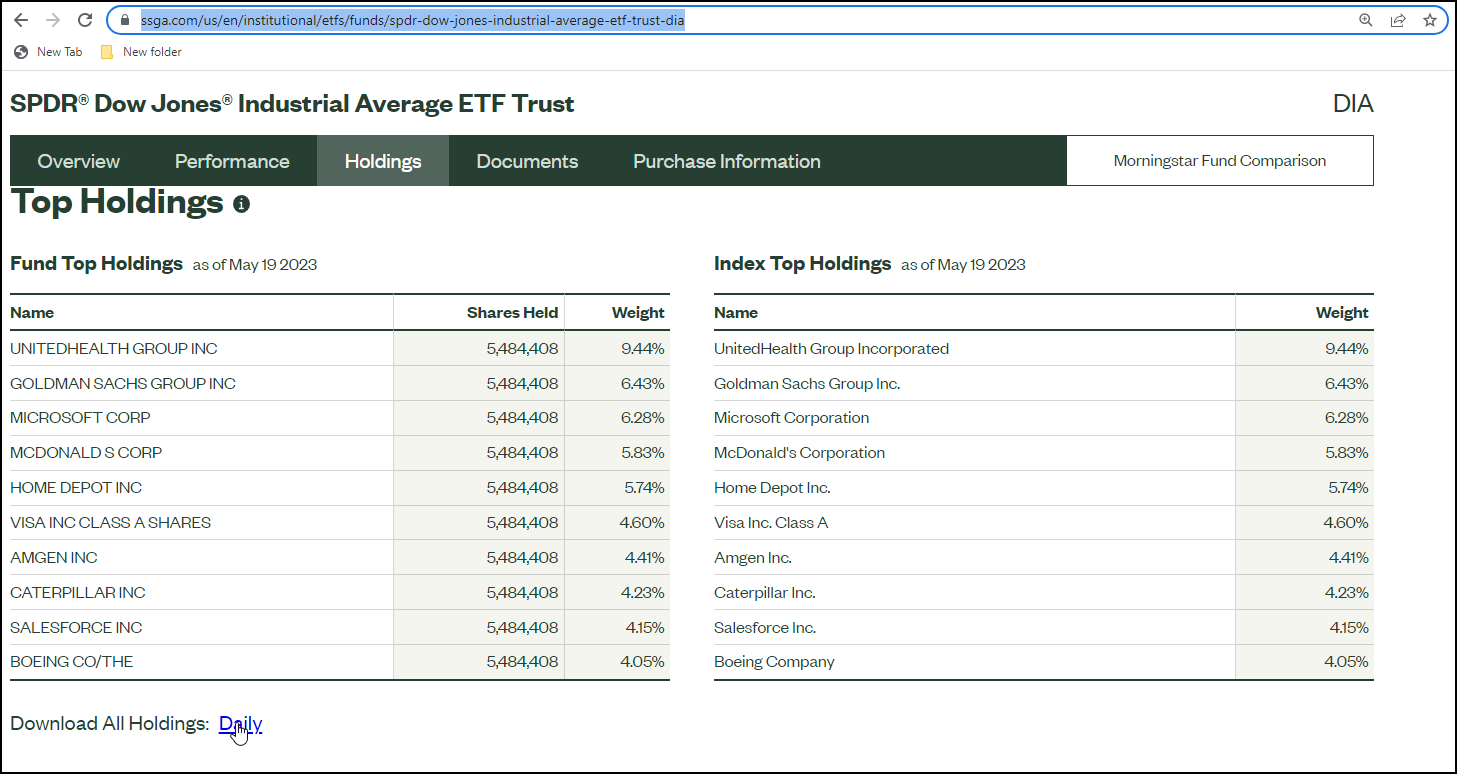The width and height of the screenshot is (1457, 774).
Task: Click the fund table Weight column header
Action: 638,313
